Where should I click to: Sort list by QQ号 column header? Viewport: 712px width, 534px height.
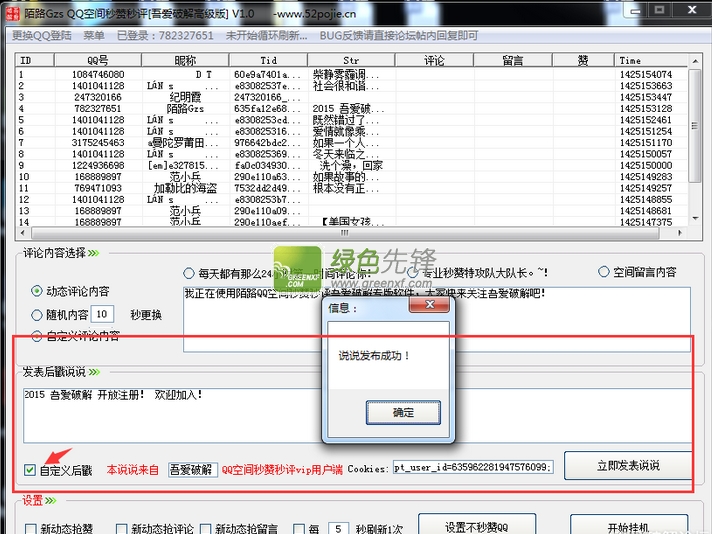[x=98, y=60]
